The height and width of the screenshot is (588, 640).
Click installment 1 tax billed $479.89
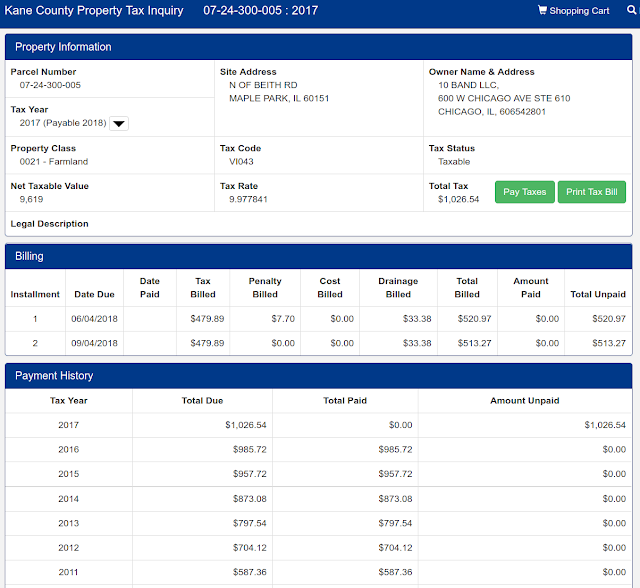(x=207, y=319)
